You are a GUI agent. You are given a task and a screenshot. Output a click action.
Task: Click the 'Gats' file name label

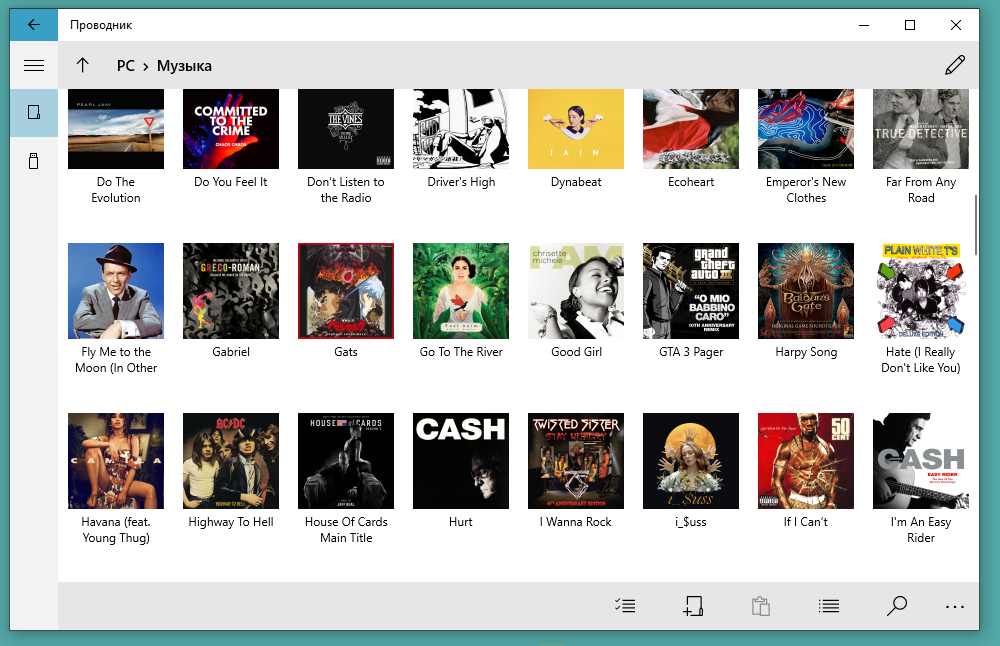(x=346, y=352)
